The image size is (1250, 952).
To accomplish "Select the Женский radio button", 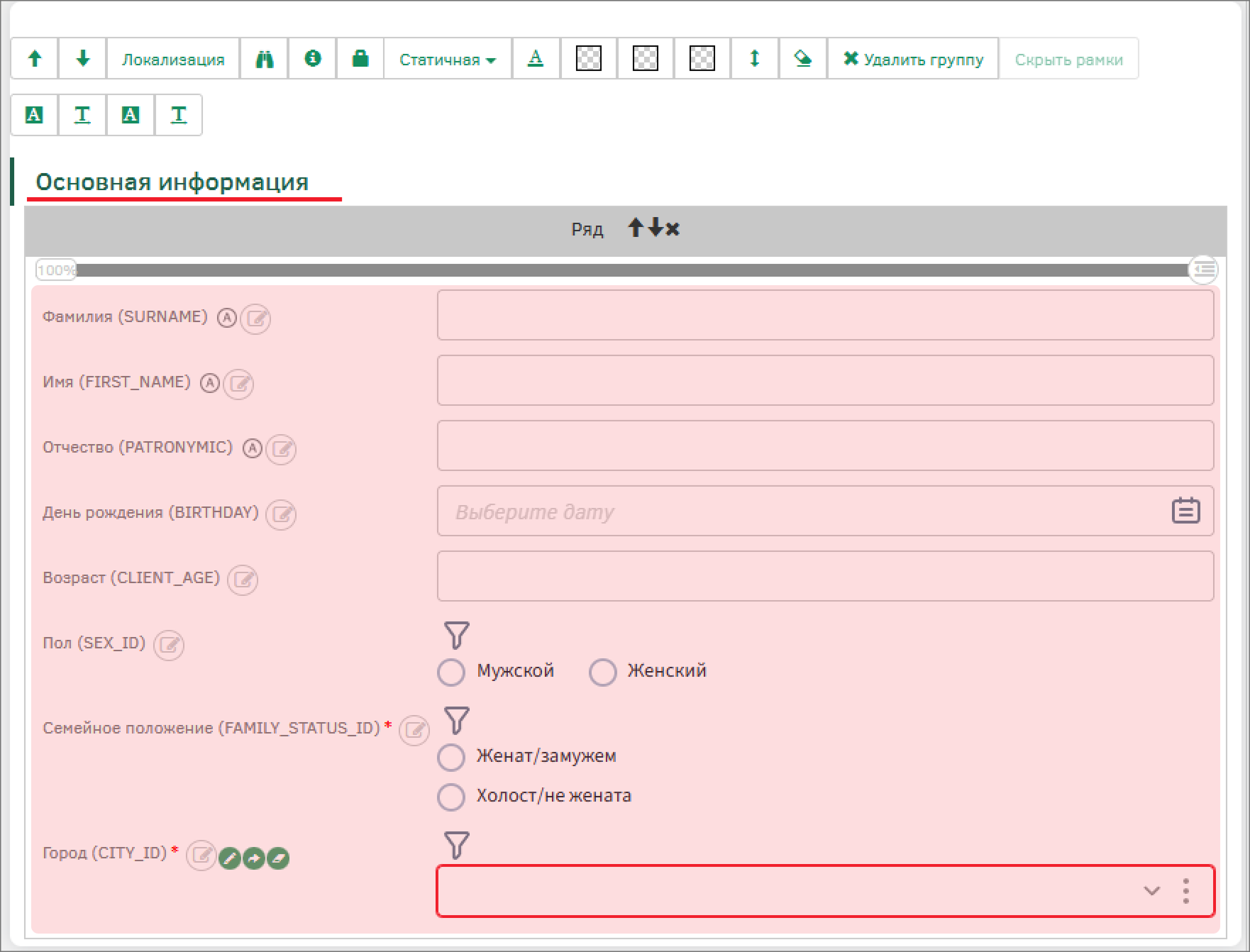I will (602, 672).
